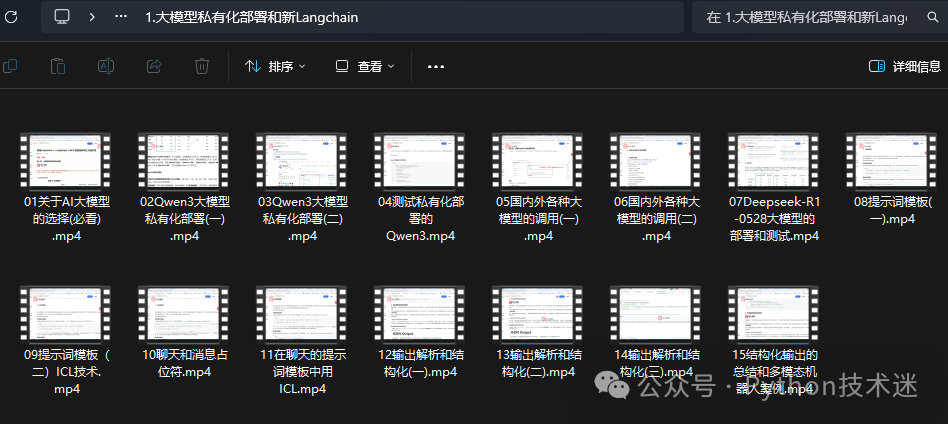Click file name text 08提示词模板(一).mp4
The width and height of the screenshot is (948, 424).
coord(893,210)
